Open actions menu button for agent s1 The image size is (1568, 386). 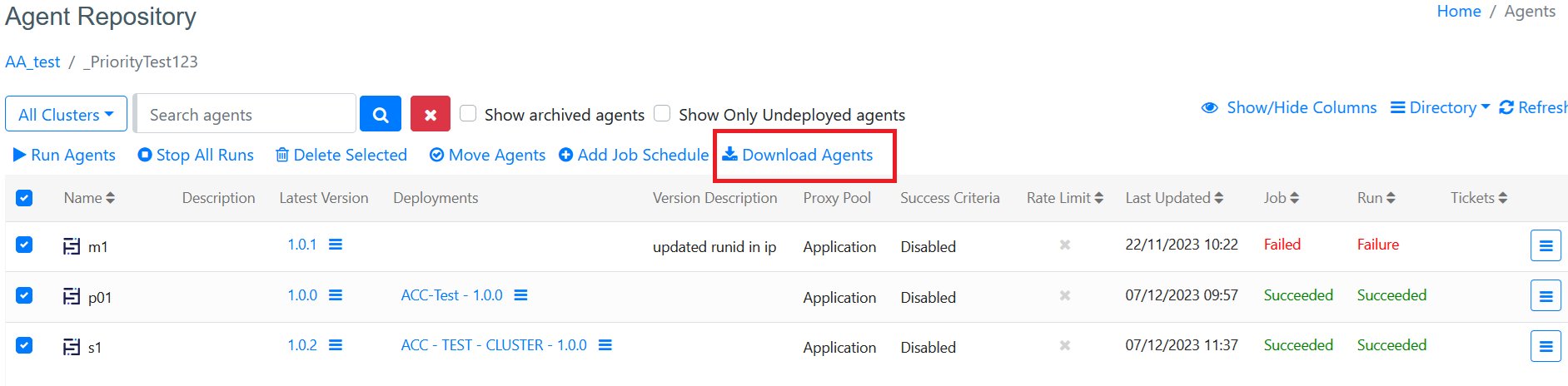[x=1546, y=346]
